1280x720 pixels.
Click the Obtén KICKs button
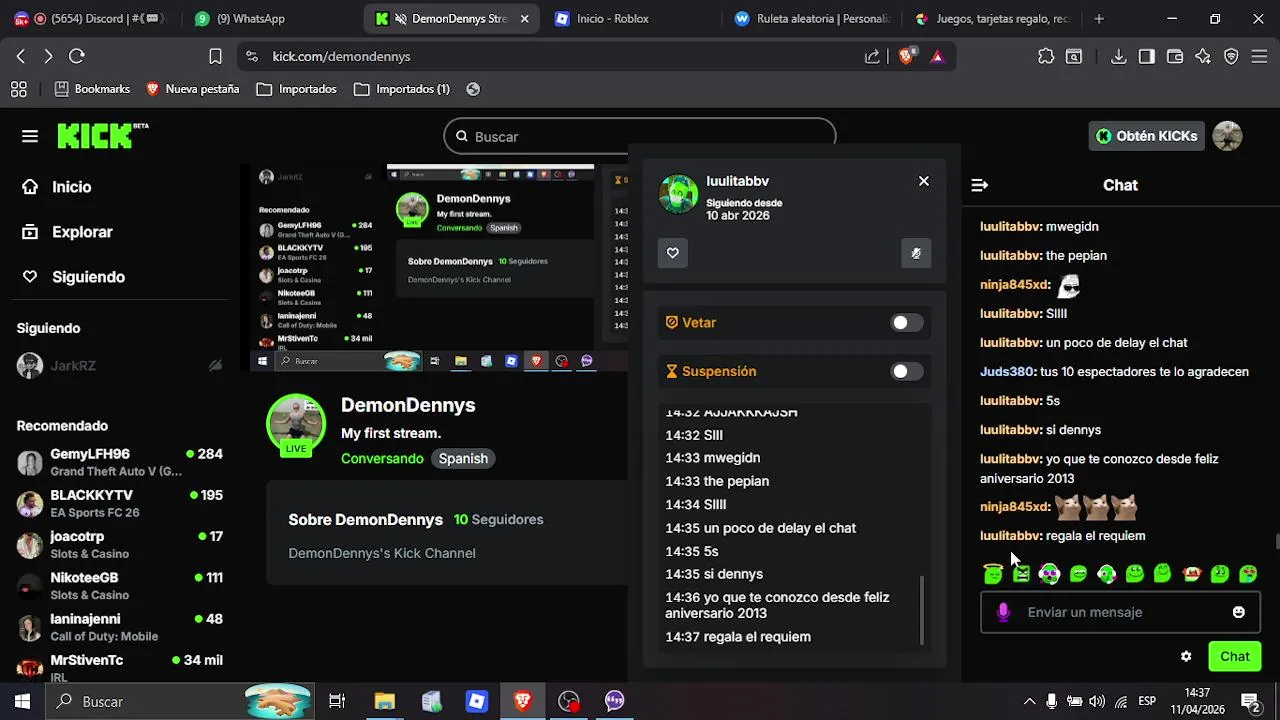pyautogui.click(x=1146, y=136)
